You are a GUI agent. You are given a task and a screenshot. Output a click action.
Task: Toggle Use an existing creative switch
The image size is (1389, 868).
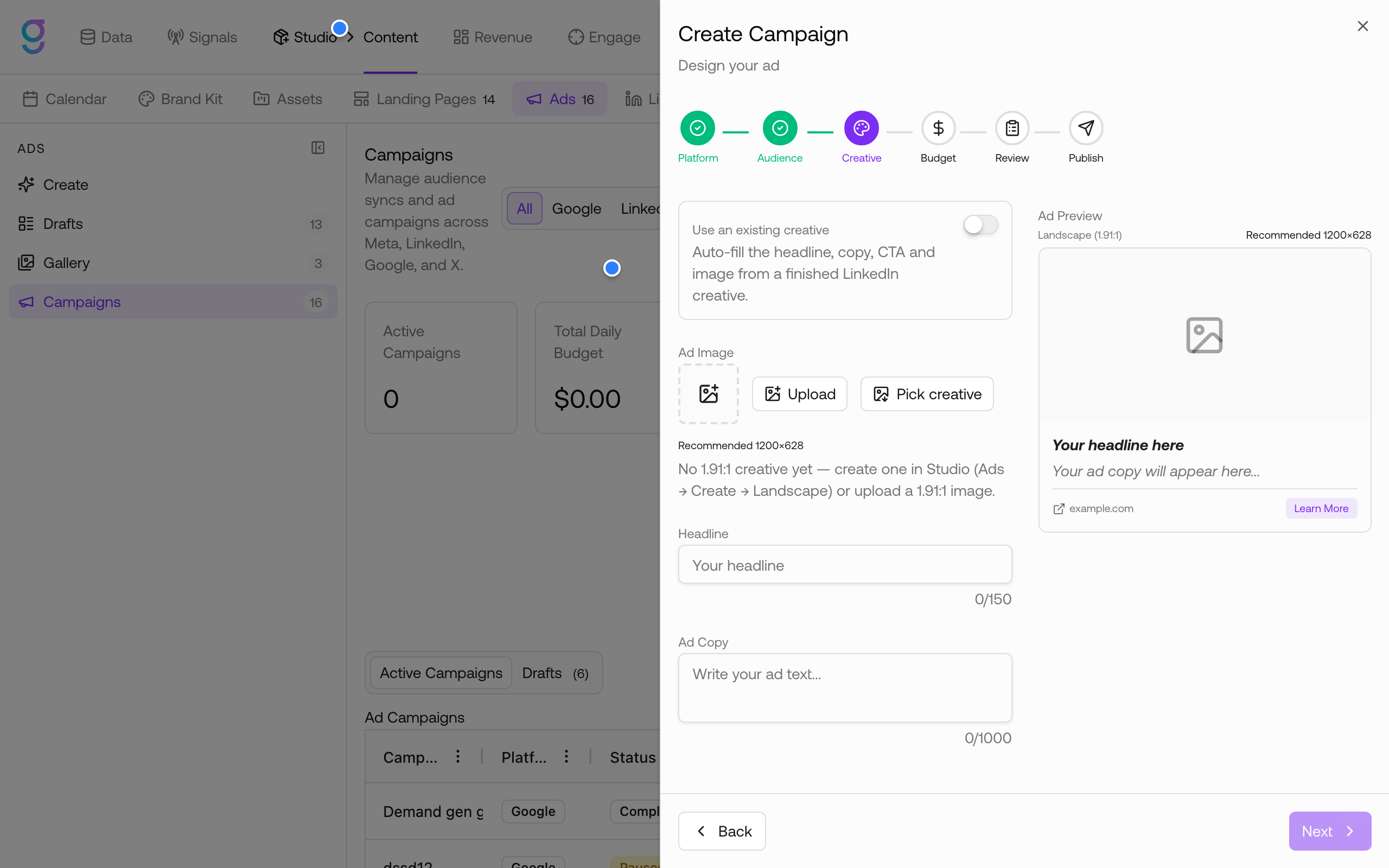980,225
